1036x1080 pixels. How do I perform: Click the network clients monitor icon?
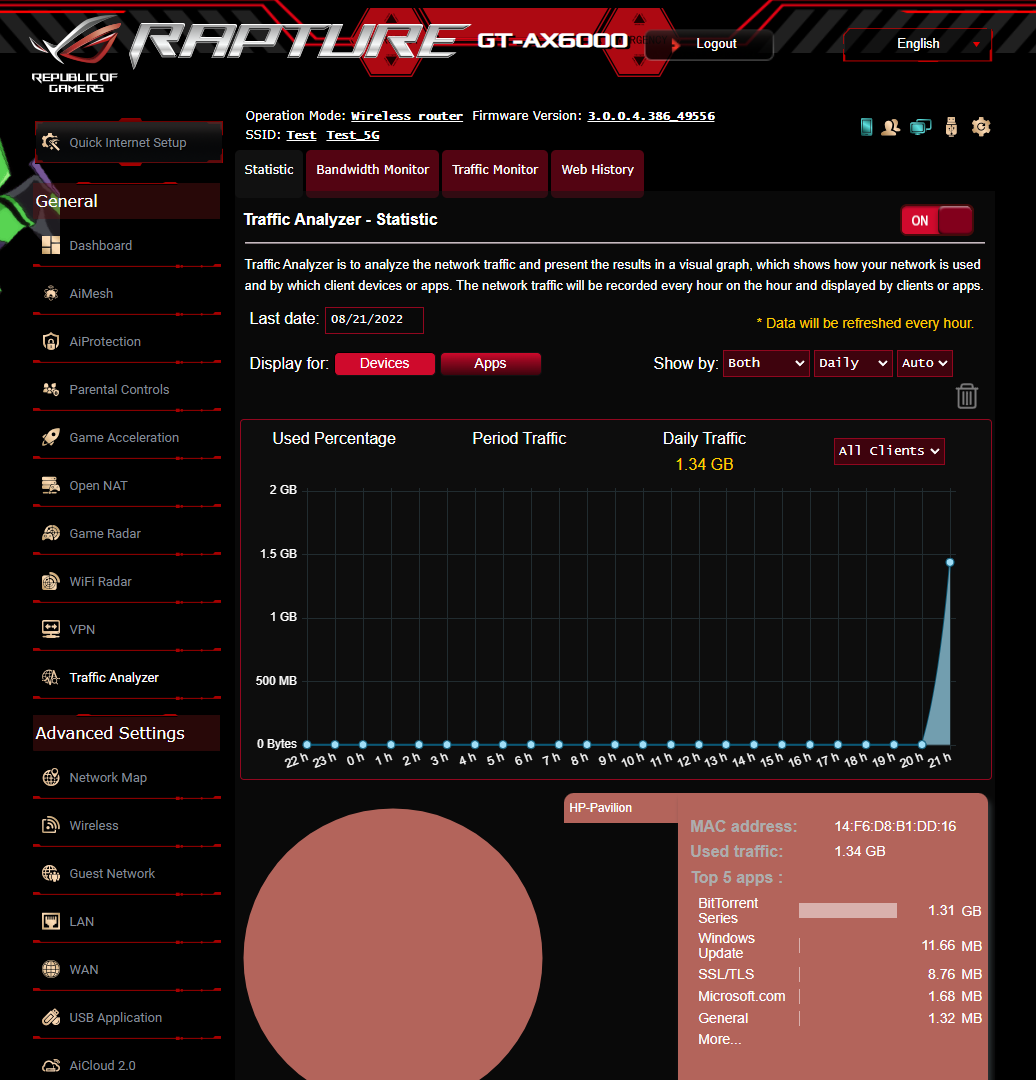pos(920,127)
